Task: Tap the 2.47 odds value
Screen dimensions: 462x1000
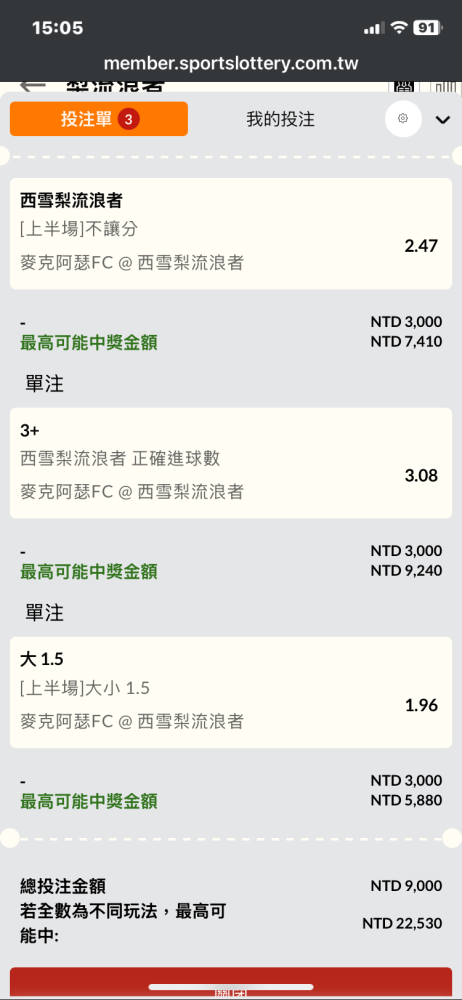Action: pyautogui.click(x=421, y=246)
